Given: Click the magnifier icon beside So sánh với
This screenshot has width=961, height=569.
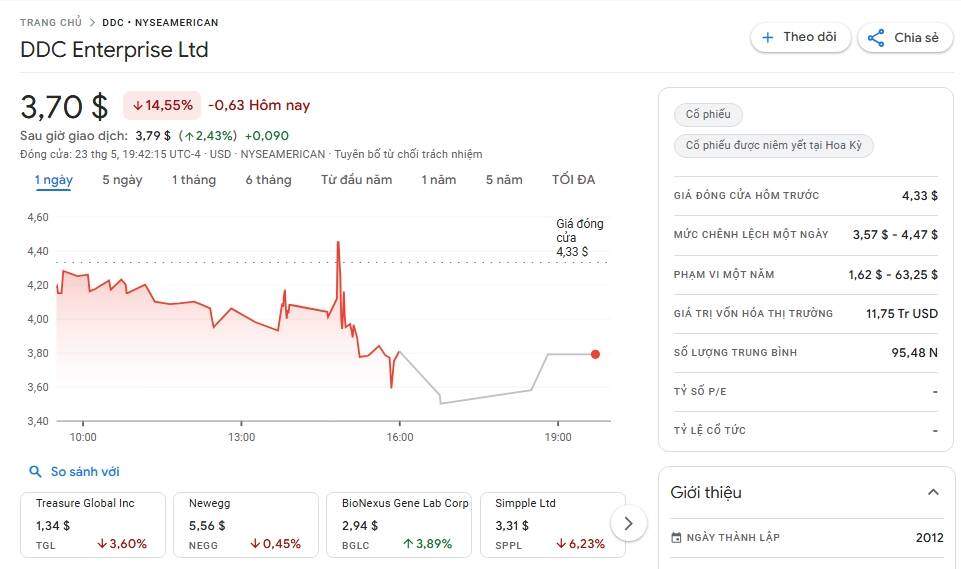Looking at the screenshot, I should 36,472.
